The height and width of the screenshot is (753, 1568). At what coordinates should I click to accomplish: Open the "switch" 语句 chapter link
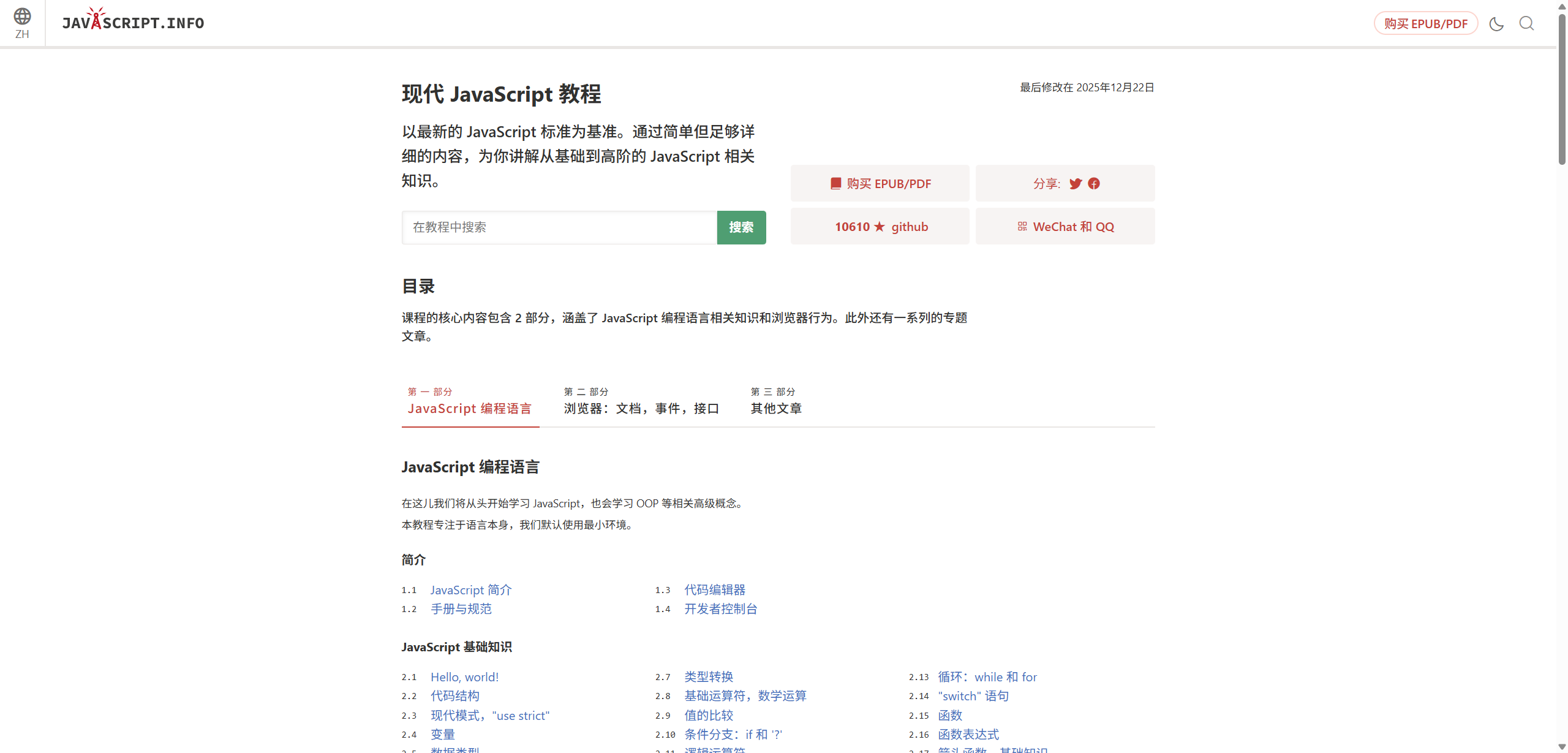click(973, 696)
